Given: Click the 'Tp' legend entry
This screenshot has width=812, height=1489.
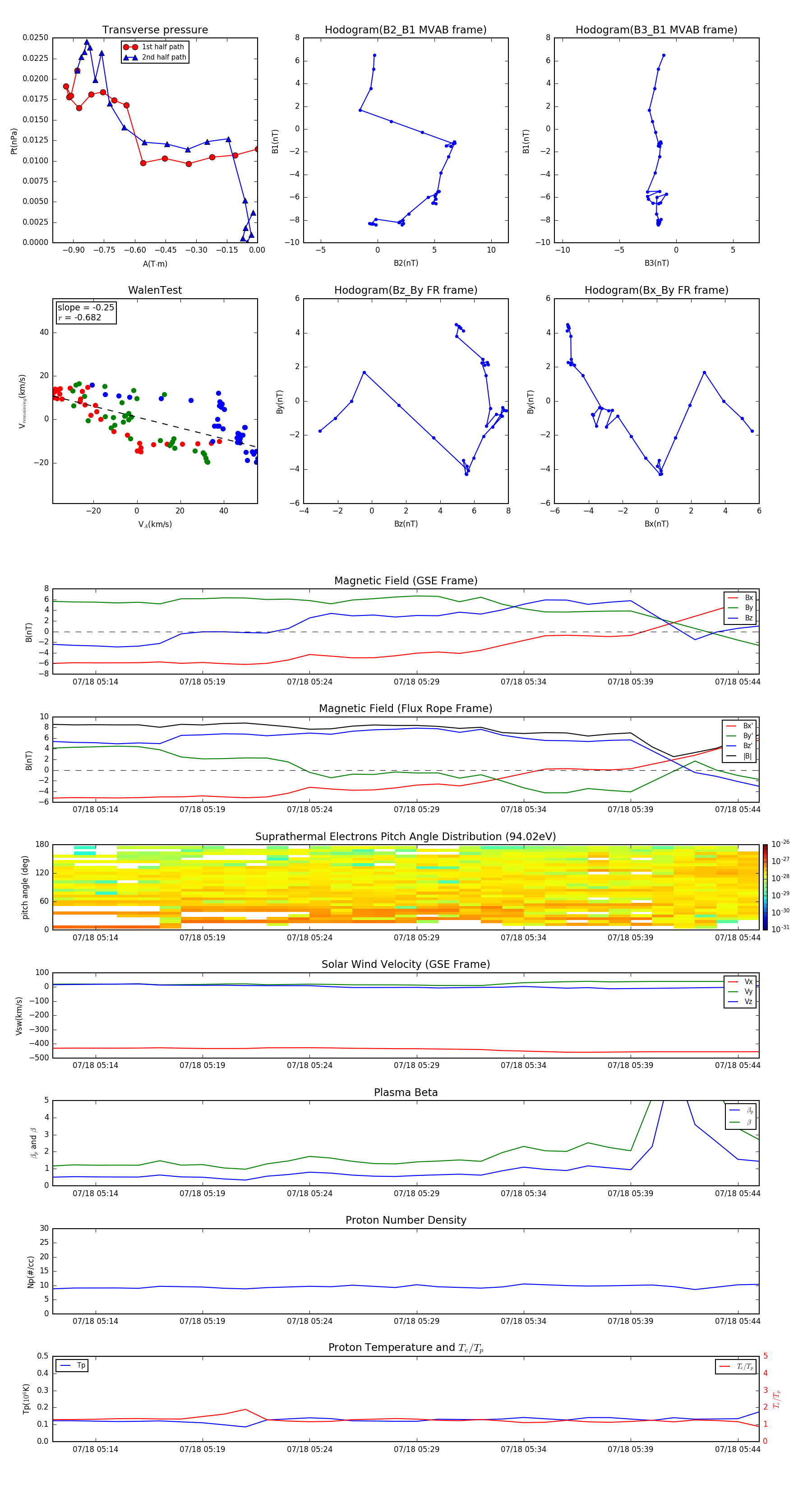Looking at the screenshot, I should pos(72,1365).
